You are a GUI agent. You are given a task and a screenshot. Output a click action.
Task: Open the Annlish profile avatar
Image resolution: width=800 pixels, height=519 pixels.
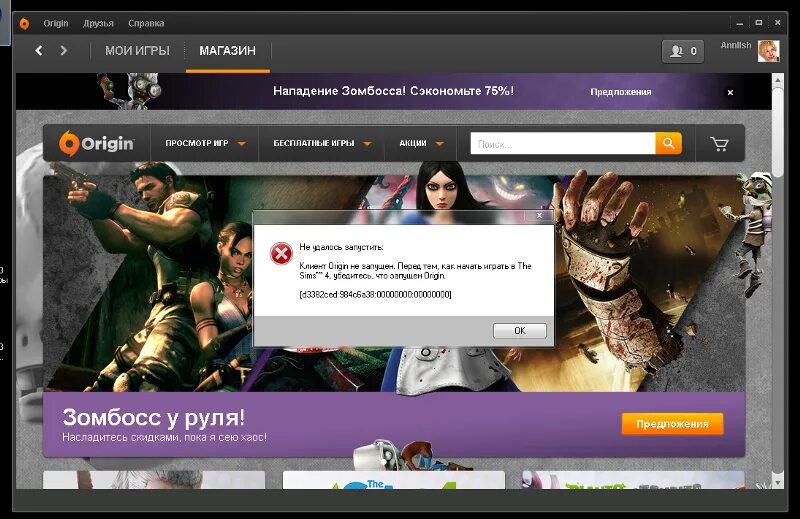768,51
